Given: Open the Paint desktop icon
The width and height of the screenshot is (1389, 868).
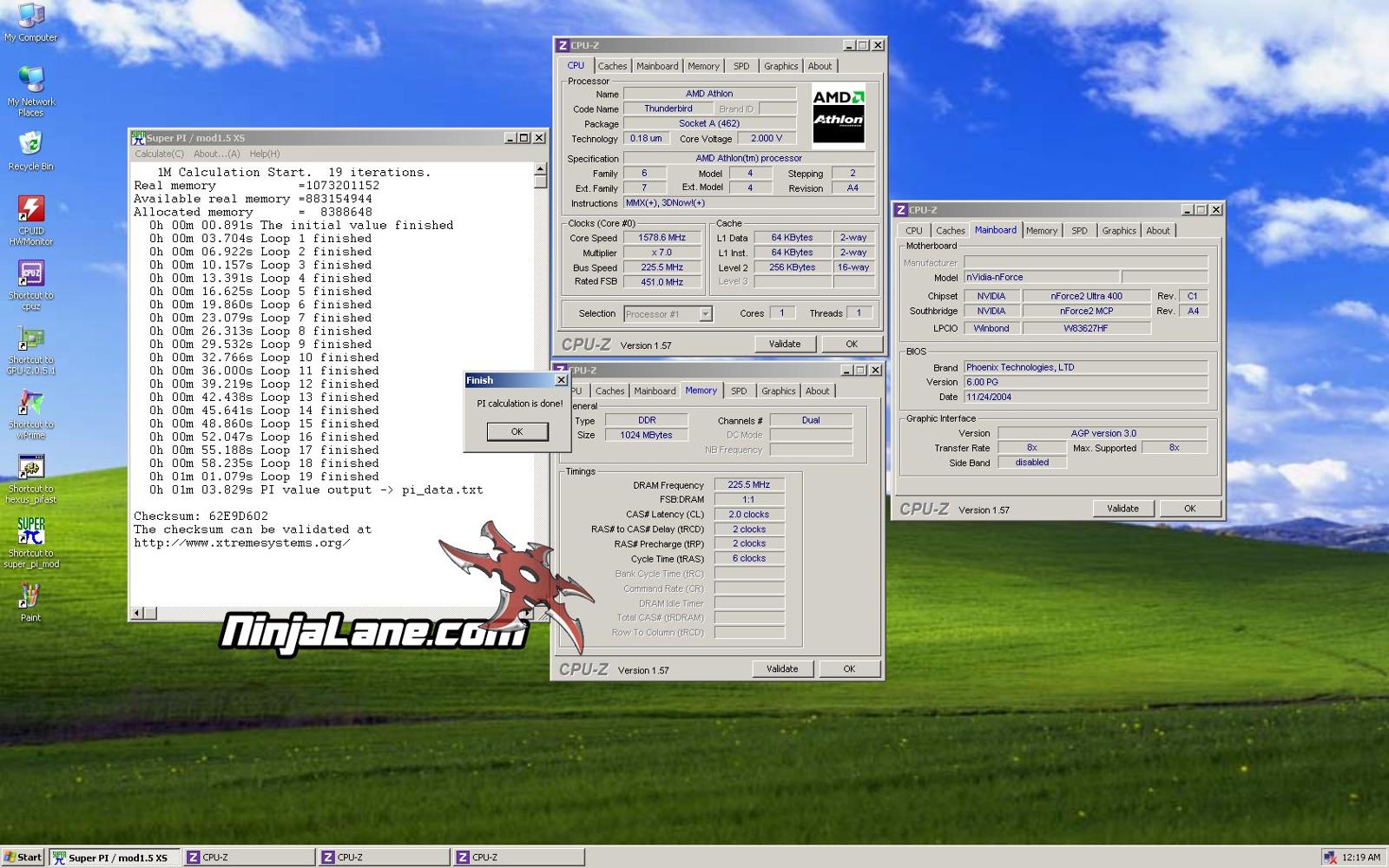Looking at the screenshot, I should [x=30, y=602].
